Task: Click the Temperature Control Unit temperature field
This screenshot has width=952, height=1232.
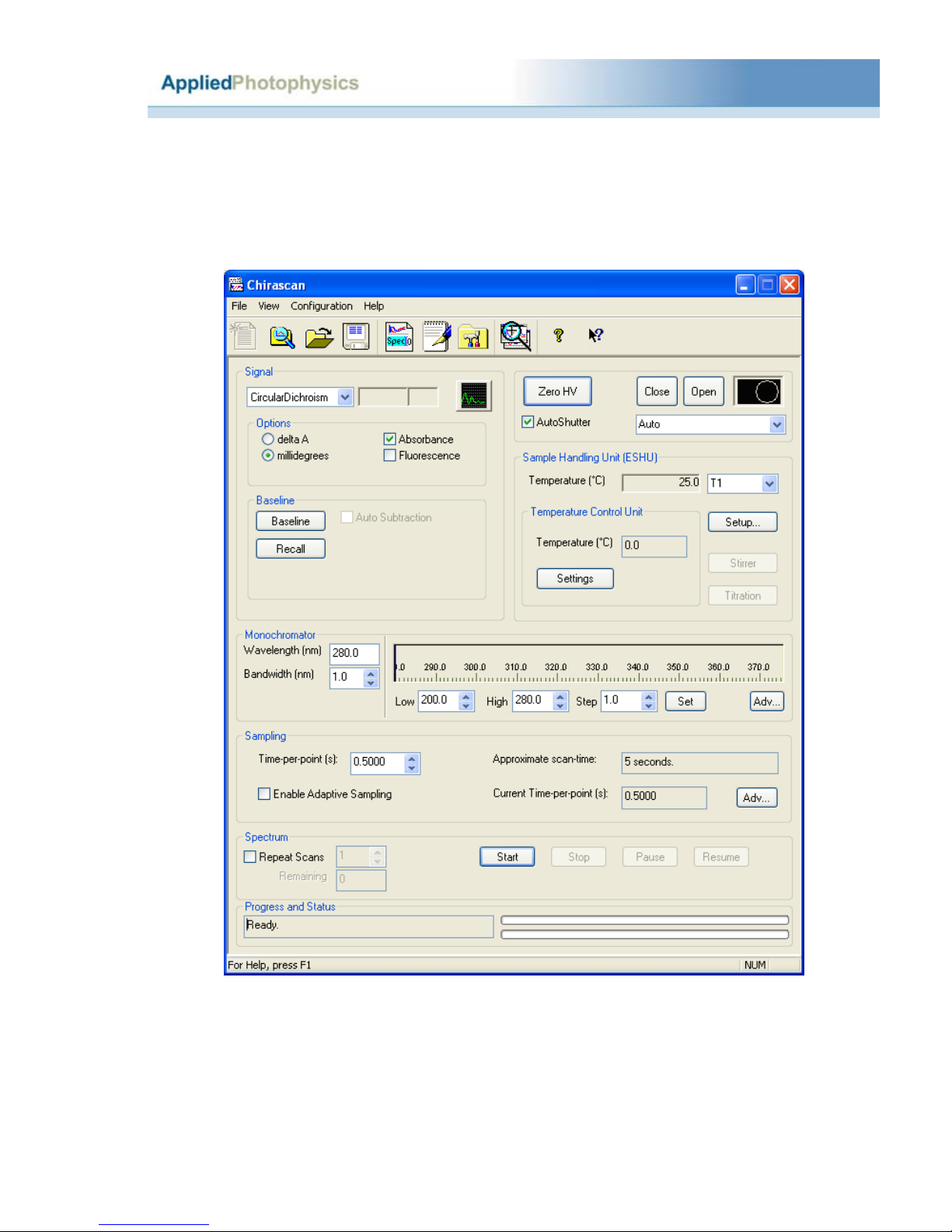Action: click(654, 546)
